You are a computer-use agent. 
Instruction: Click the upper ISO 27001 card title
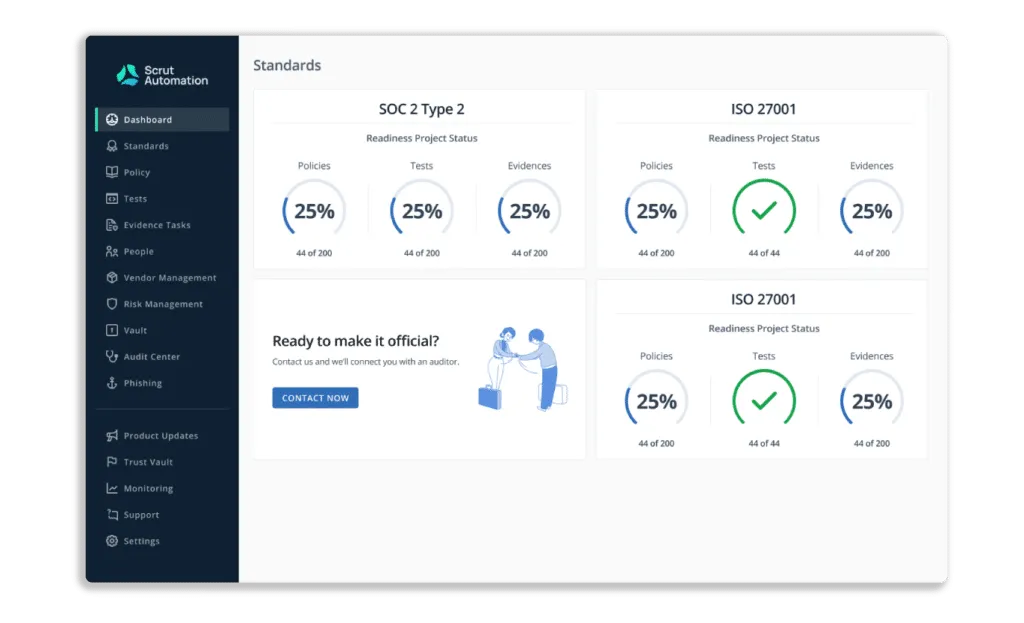coord(763,109)
